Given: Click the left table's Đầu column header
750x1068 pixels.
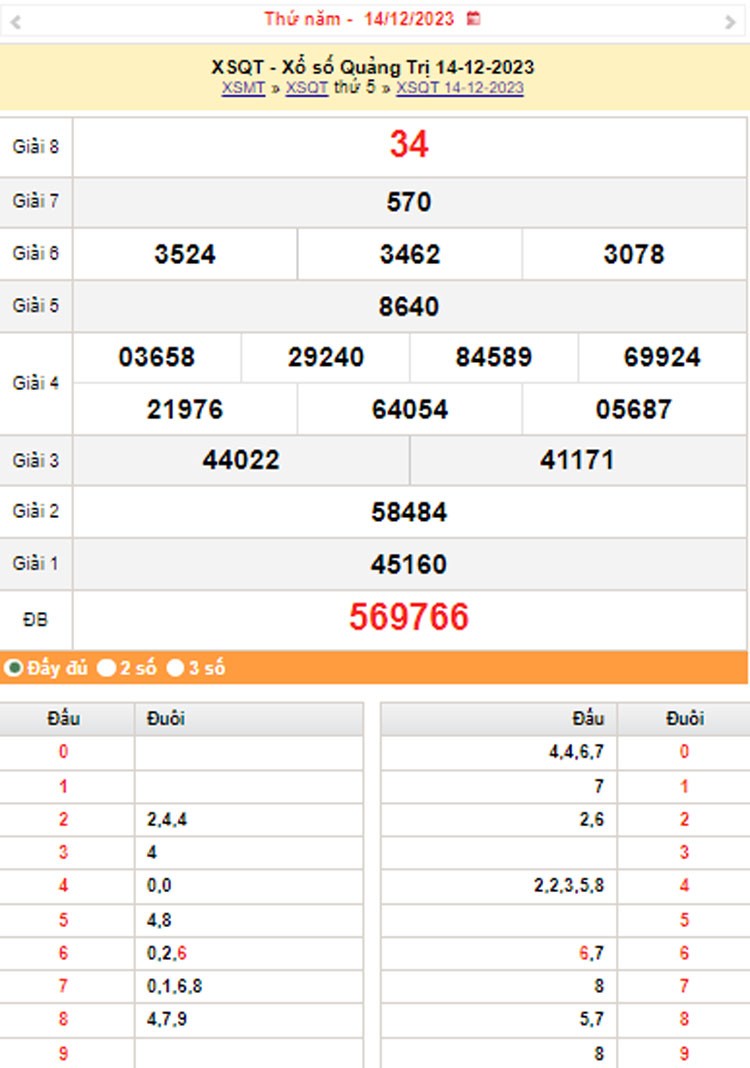Looking at the screenshot, I should tap(63, 718).
